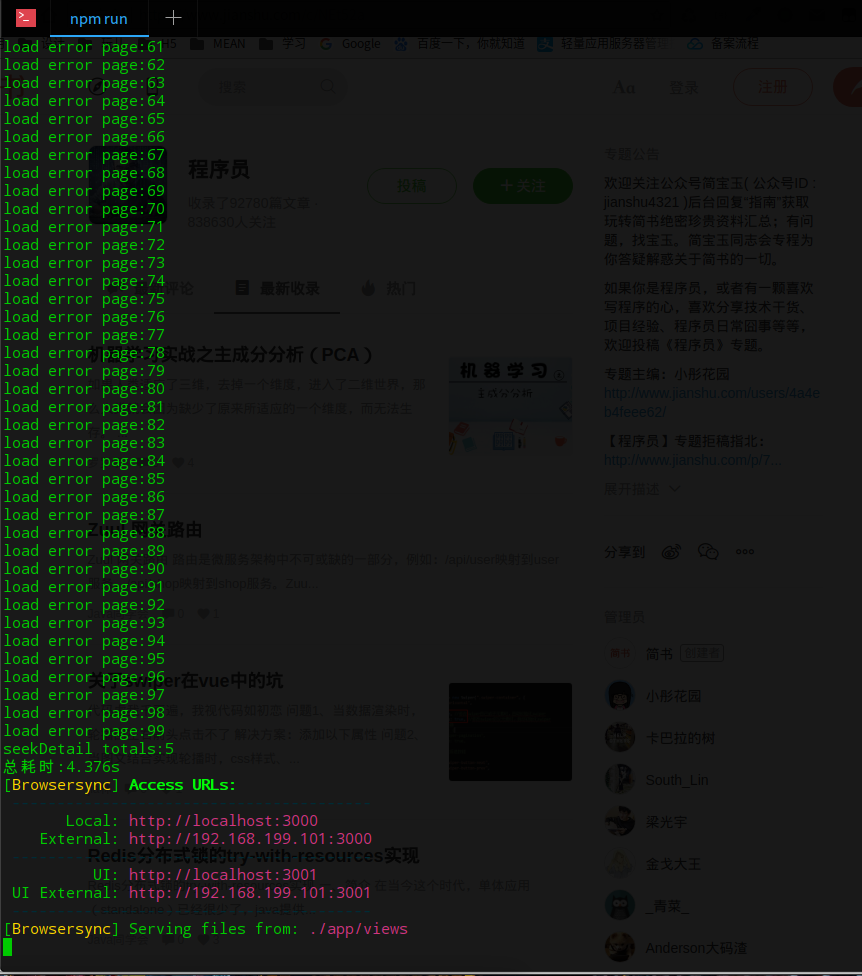Click the "load error page:75" line
862x976 pixels.
tap(84, 299)
